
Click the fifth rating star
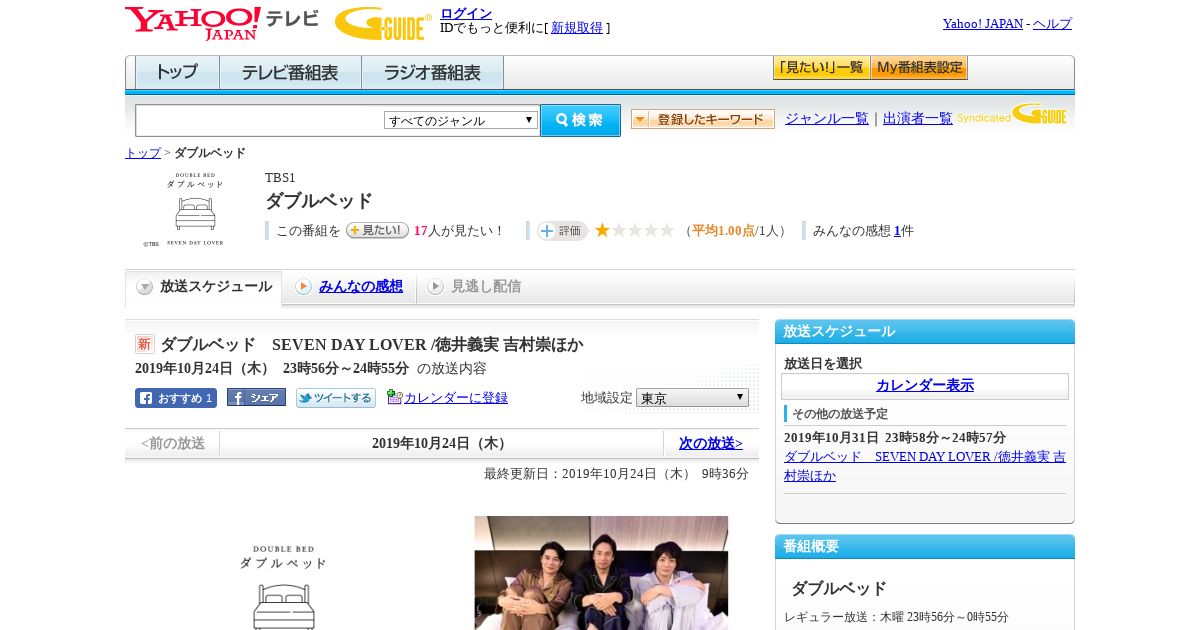[x=667, y=230]
